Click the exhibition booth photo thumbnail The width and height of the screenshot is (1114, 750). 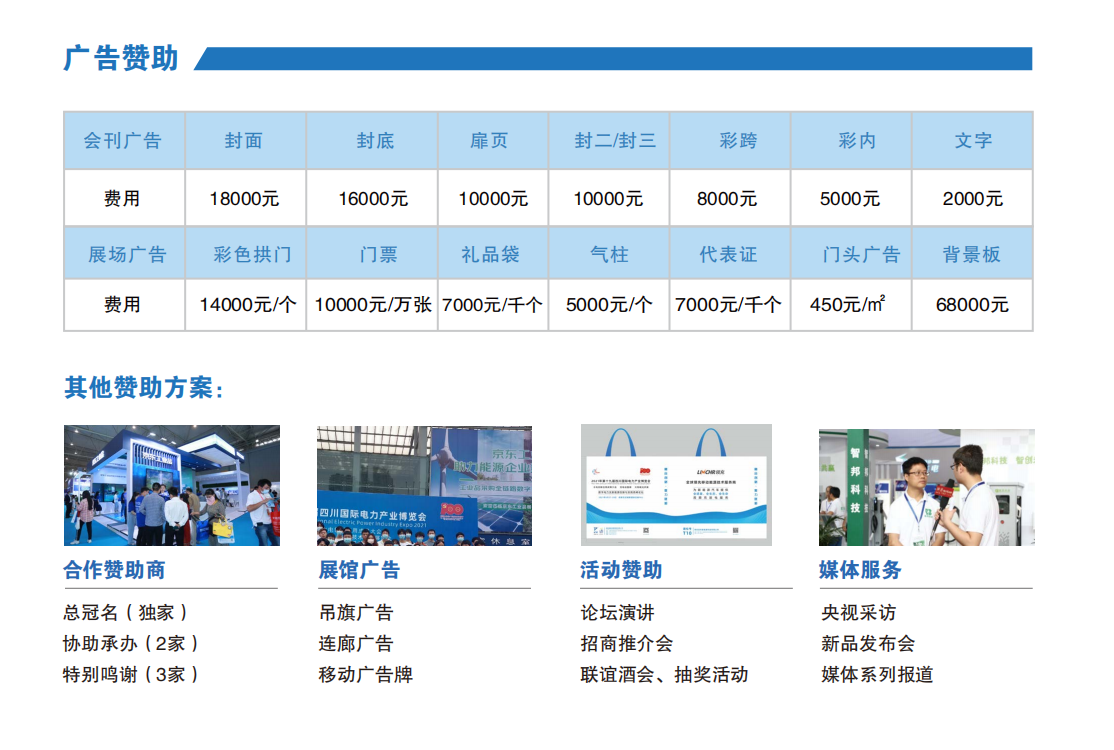click(x=171, y=486)
